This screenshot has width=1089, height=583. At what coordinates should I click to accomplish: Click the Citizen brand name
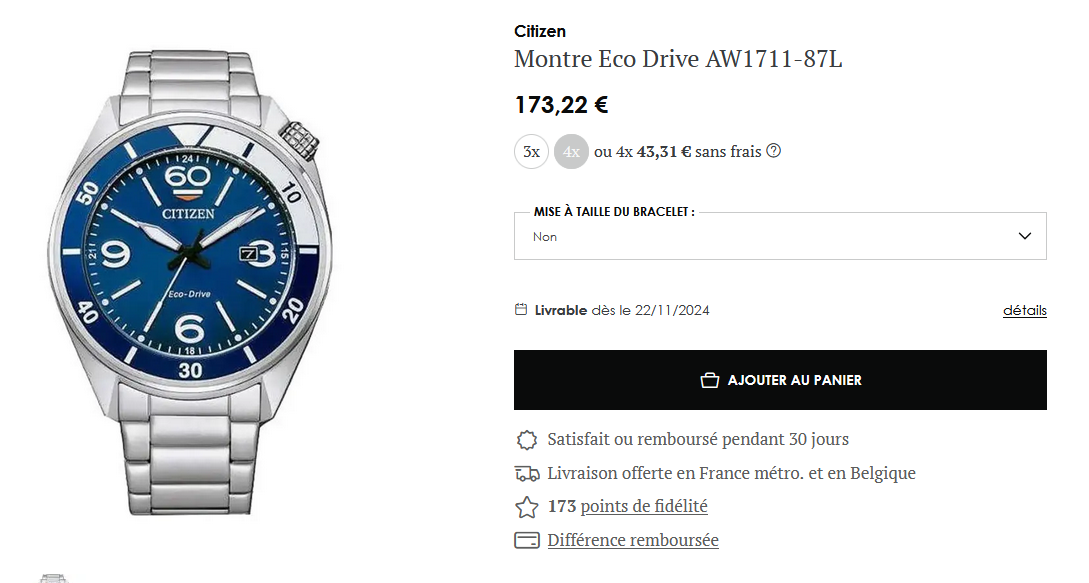click(540, 31)
